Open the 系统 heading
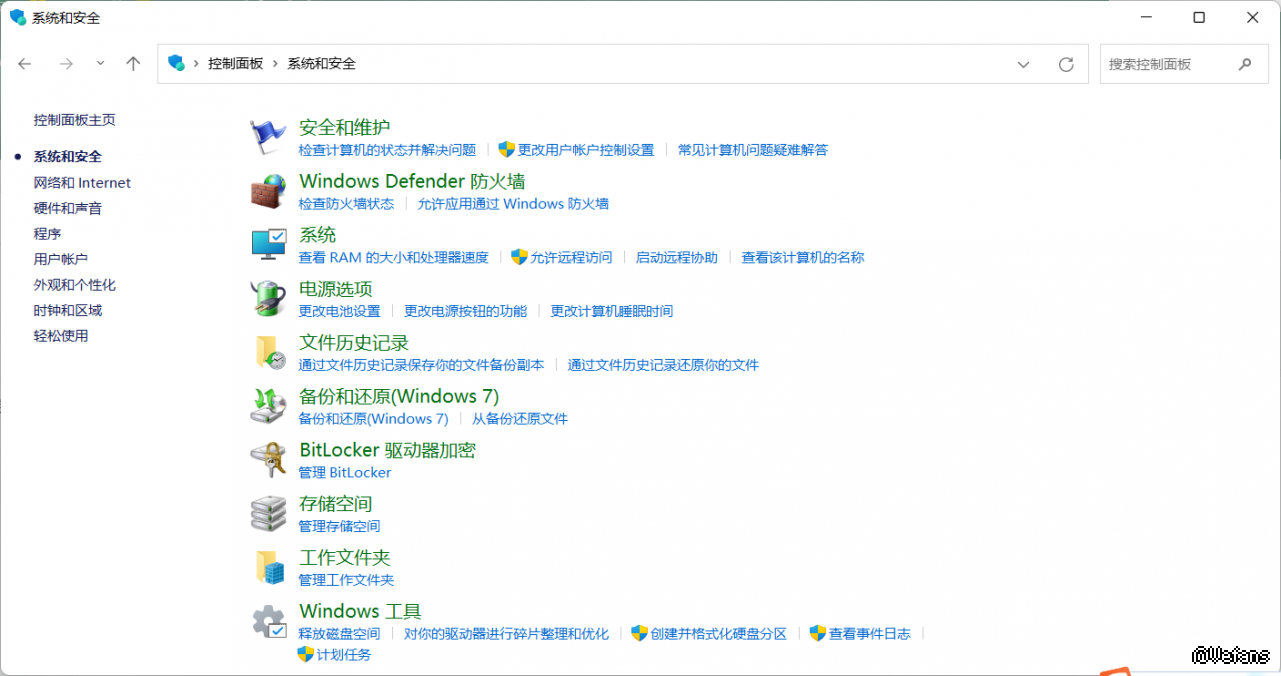 317,235
